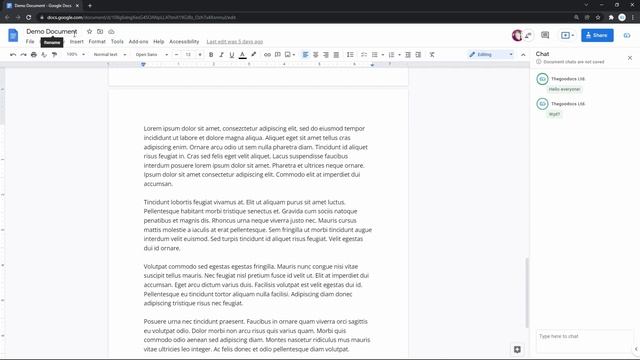Move document using the folder icon

pyautogui.click(x=100, y=31)
